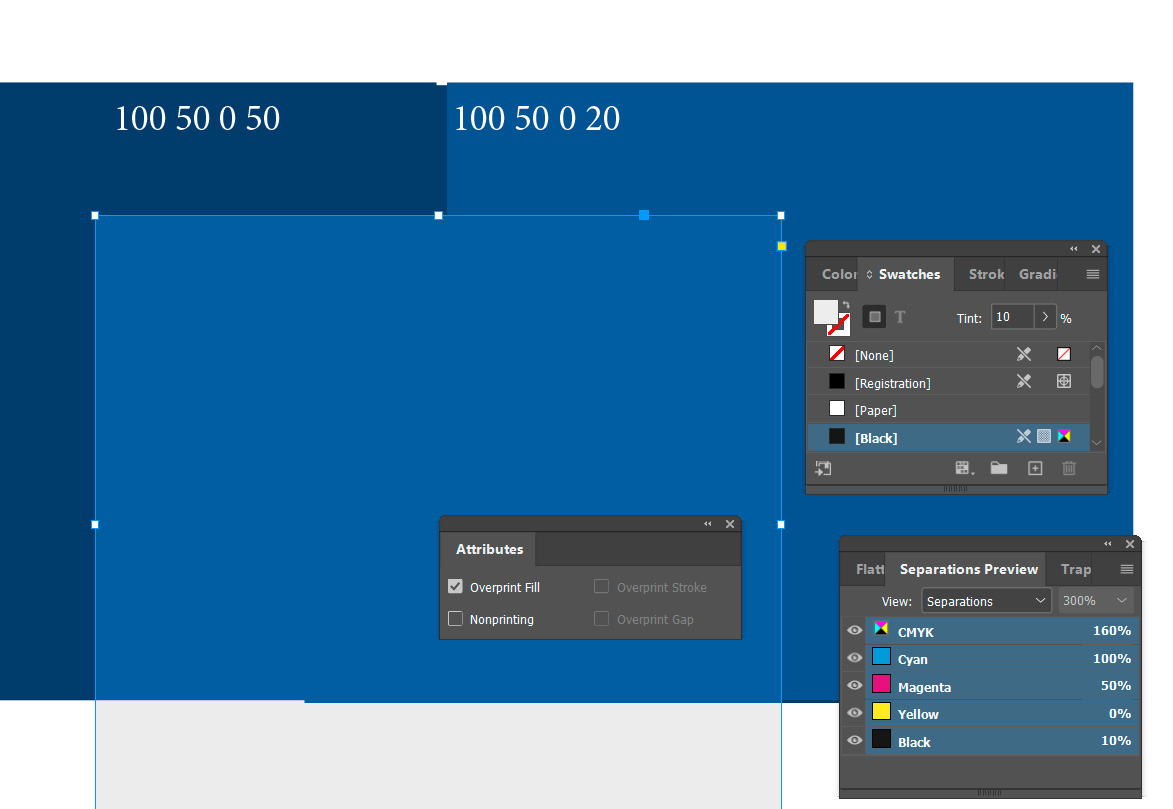Viewport: 1173px width, 809px height.
Task: Click the swap fill and stroke arrow
Action: click(846, 305)
